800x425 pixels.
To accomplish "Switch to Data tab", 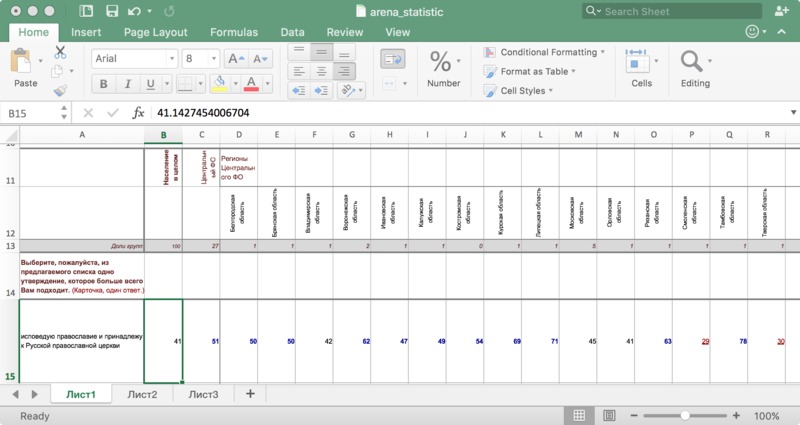I will 292,32.
